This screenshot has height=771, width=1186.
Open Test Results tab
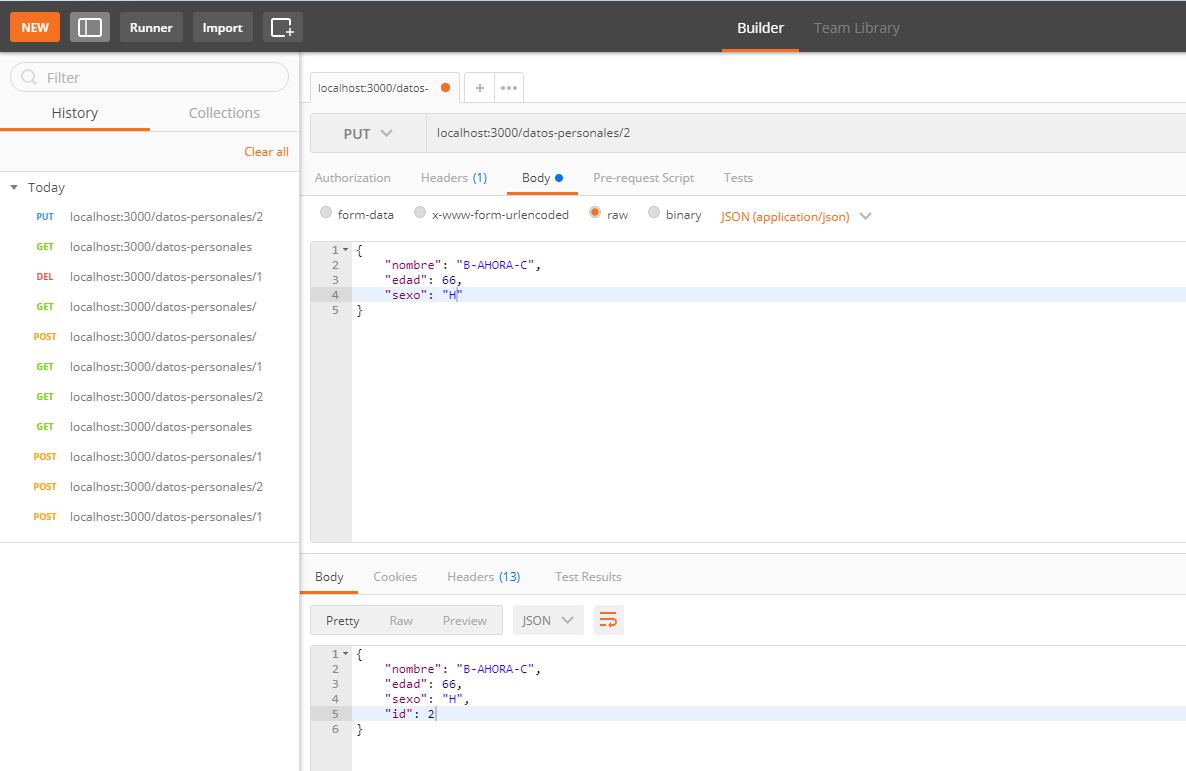(x=588, y=577)
